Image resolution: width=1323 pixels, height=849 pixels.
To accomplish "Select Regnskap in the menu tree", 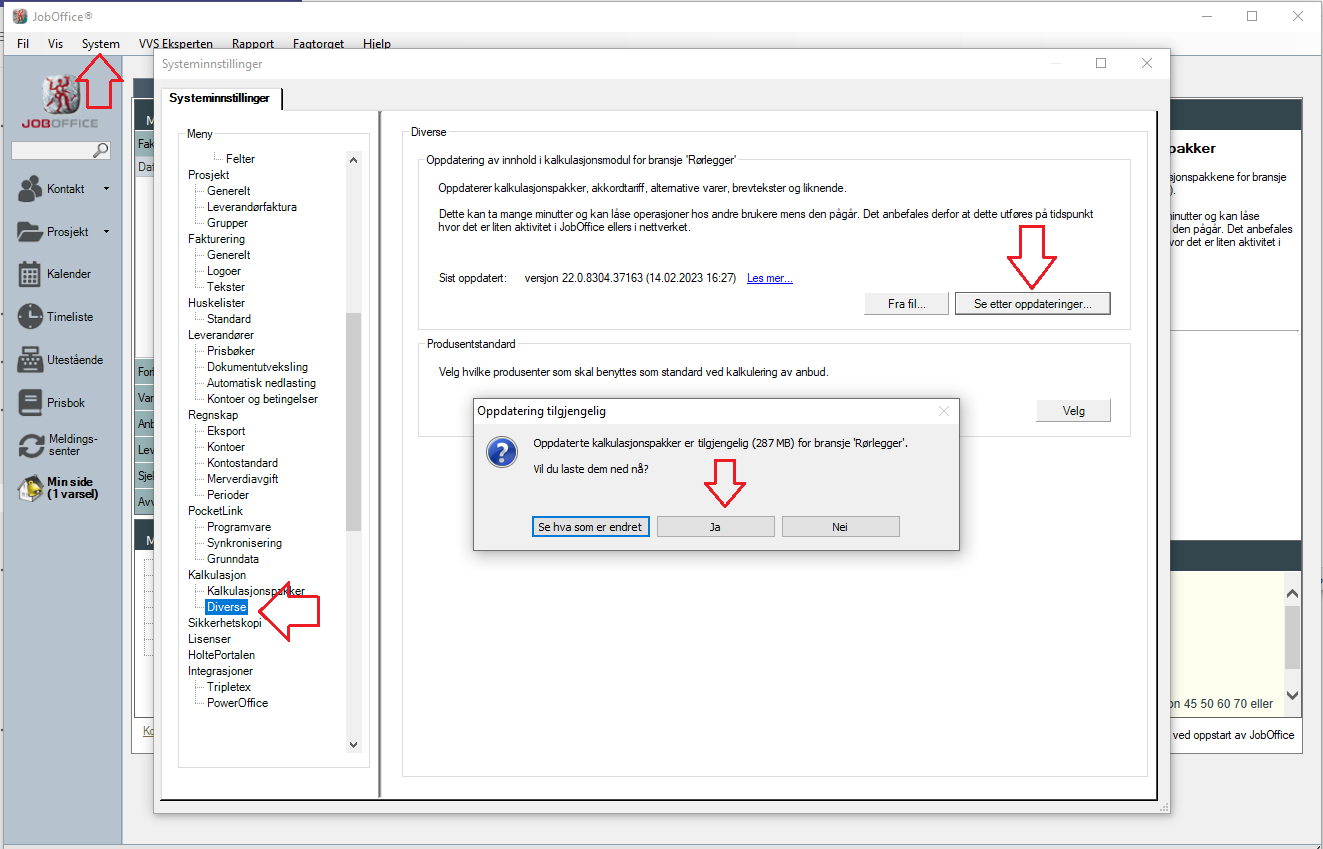I will coord(213,415).
